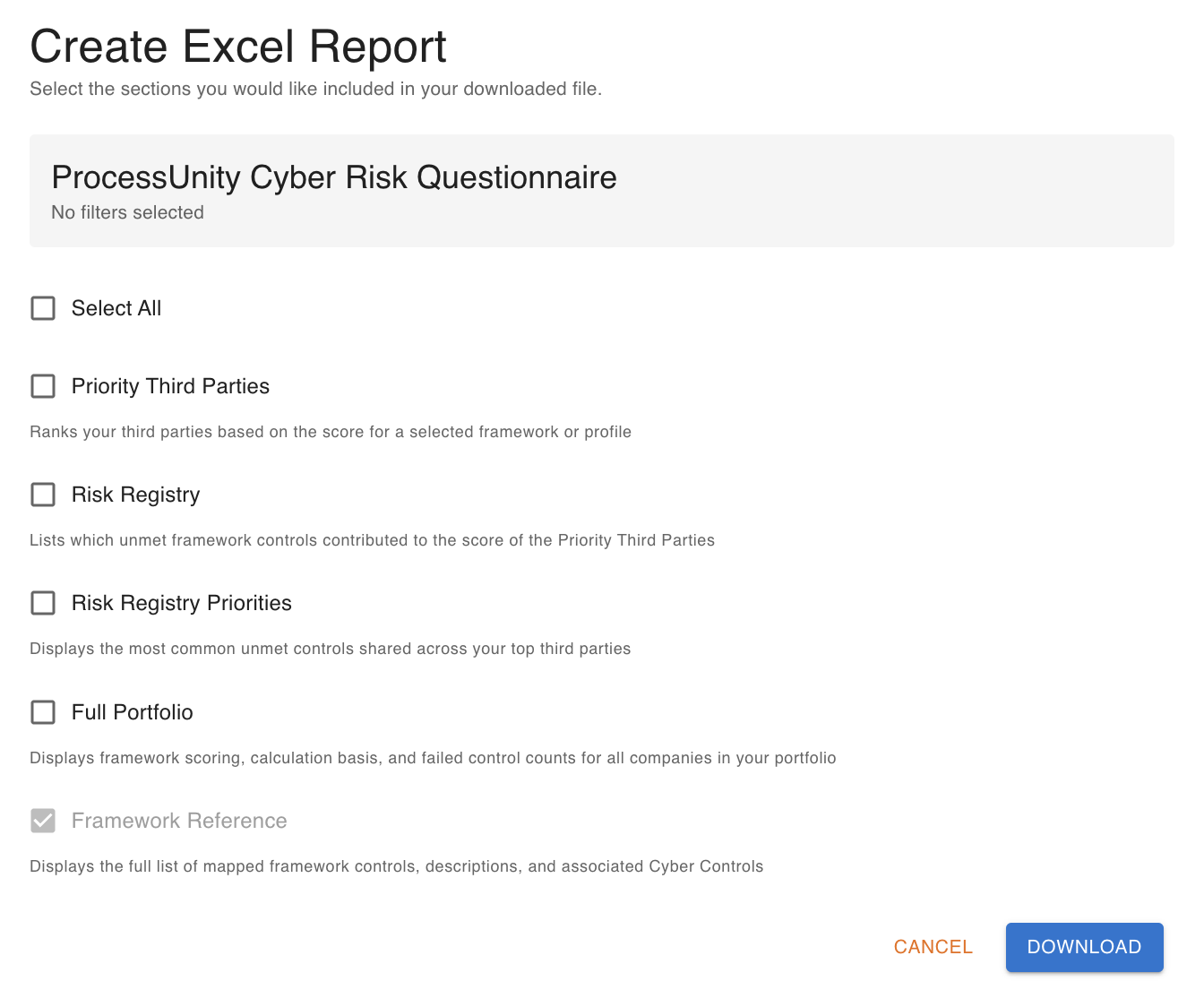The image size is (1204, 1007).
Task: Click CANCEL to dismiss the dialog
Action: tap(933, 947)
